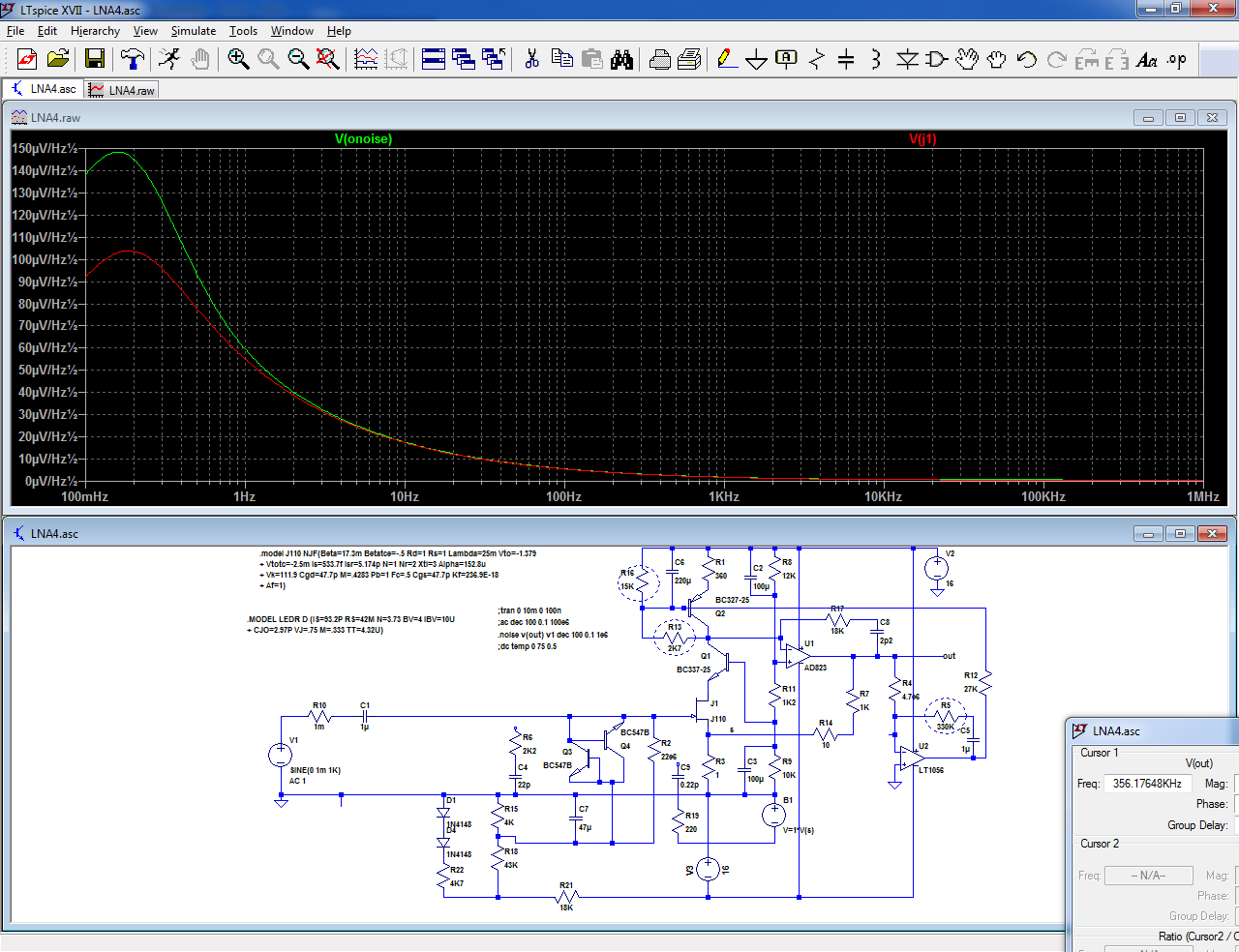Click the Zoom In magnifier icon
The width and height of the screenshot is (1239, 952).
point(238,59)
